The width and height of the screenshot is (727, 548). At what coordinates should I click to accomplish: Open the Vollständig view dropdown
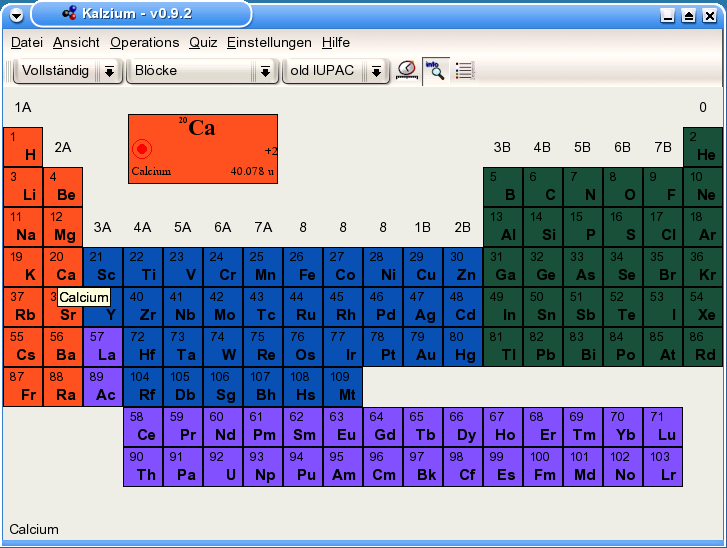(66, 71)
